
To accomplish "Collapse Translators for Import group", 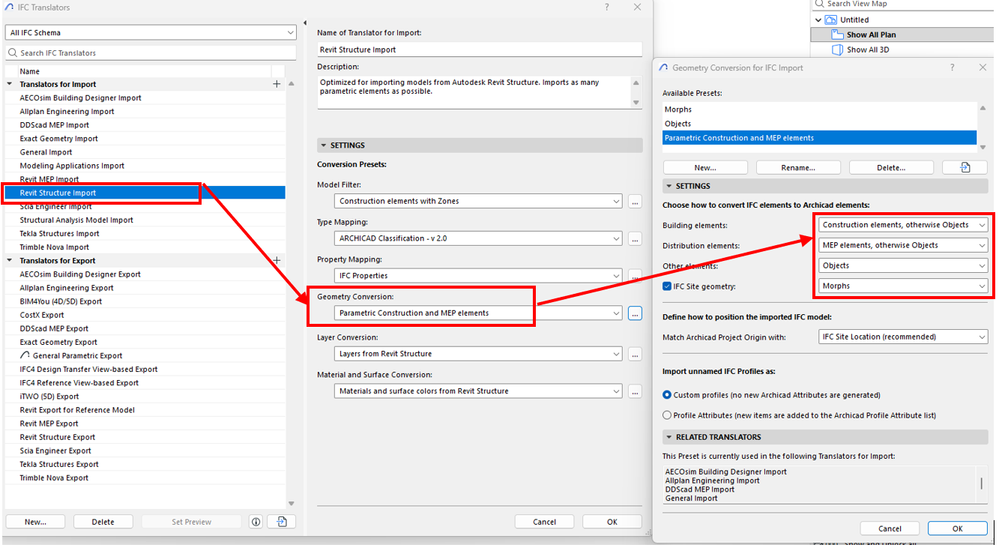I will click(10, 84).
